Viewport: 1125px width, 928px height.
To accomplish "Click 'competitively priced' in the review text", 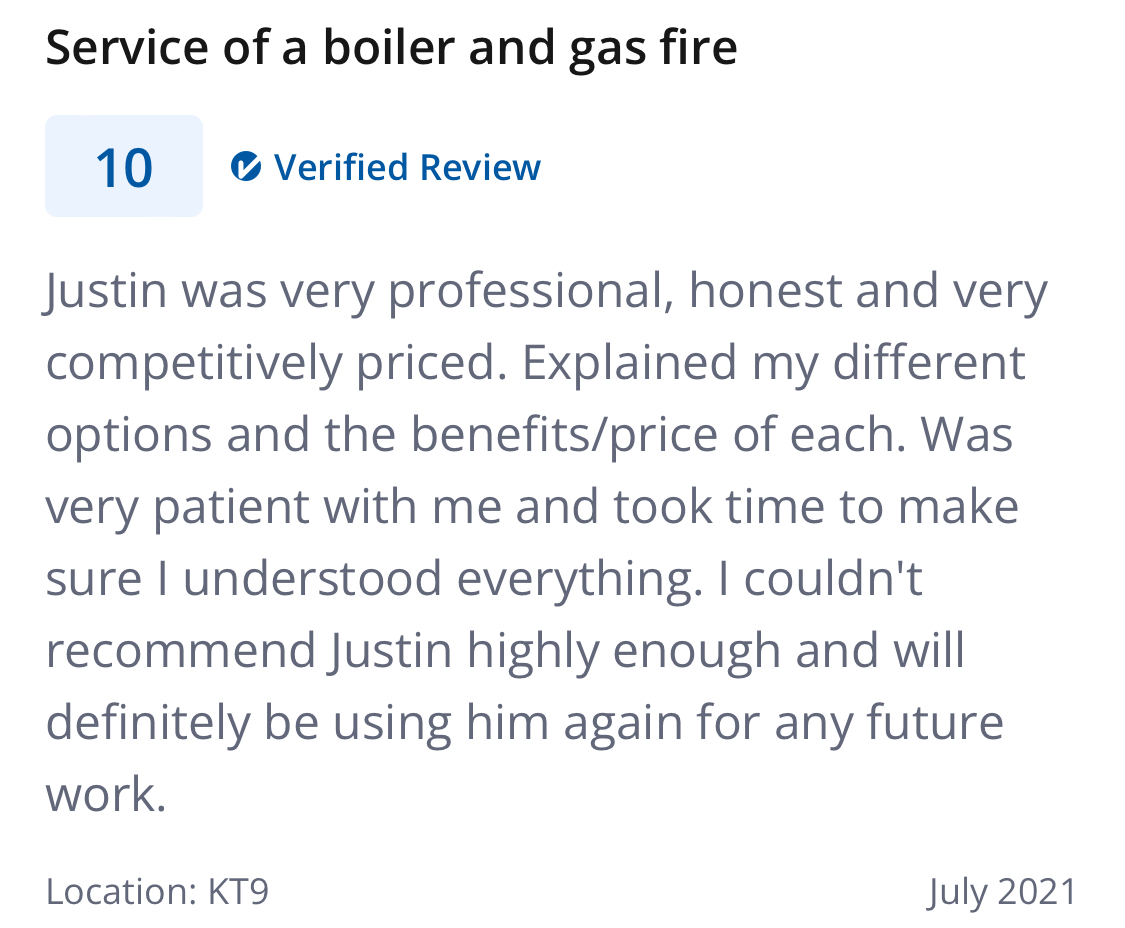I will click(270, 364).
